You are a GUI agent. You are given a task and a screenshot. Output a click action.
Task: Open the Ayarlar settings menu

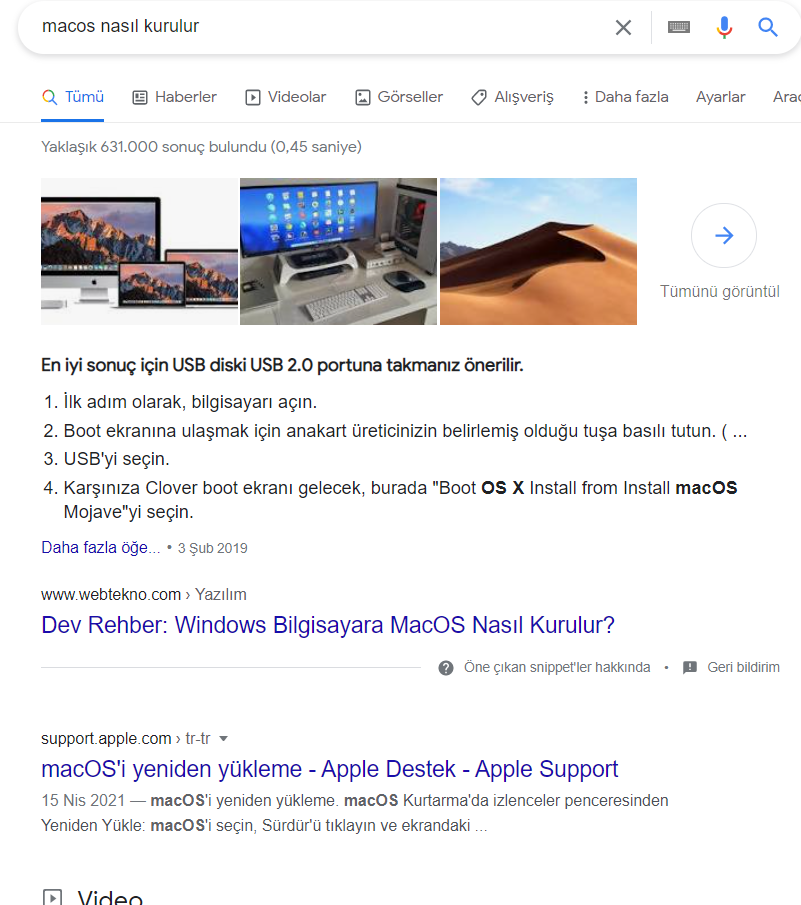click(720, 97)
